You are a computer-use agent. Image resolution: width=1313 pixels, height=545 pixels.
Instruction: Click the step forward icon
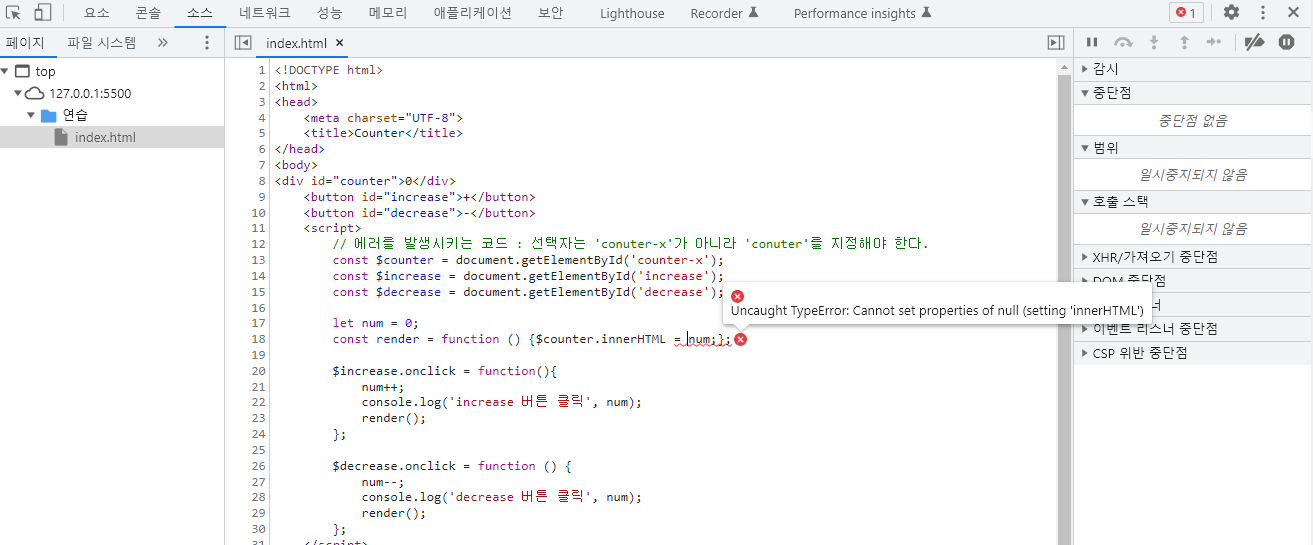pos(1214,42)
